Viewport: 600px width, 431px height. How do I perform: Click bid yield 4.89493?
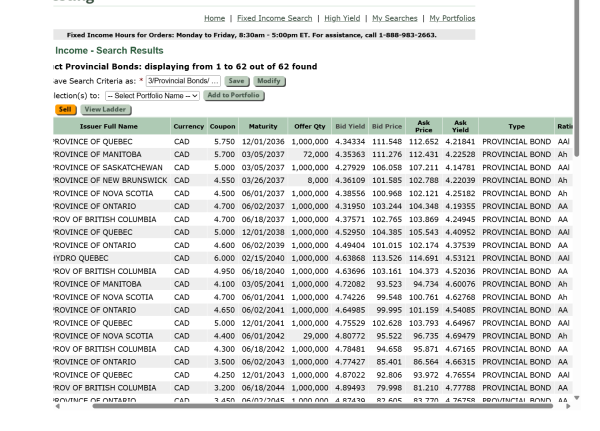[x=350, y=388]
